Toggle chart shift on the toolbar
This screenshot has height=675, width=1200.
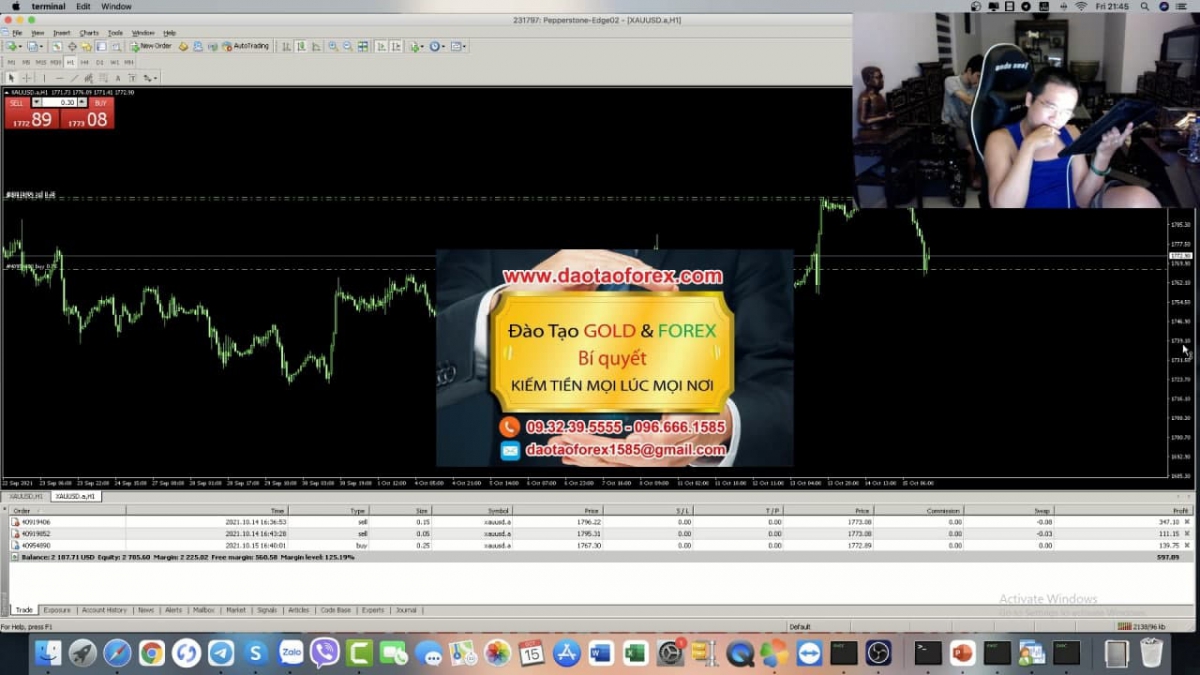coord(396,46)
